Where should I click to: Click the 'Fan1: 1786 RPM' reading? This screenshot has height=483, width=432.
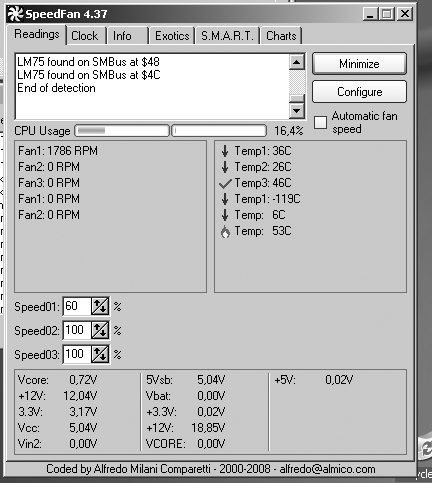(x=58, y=151)
